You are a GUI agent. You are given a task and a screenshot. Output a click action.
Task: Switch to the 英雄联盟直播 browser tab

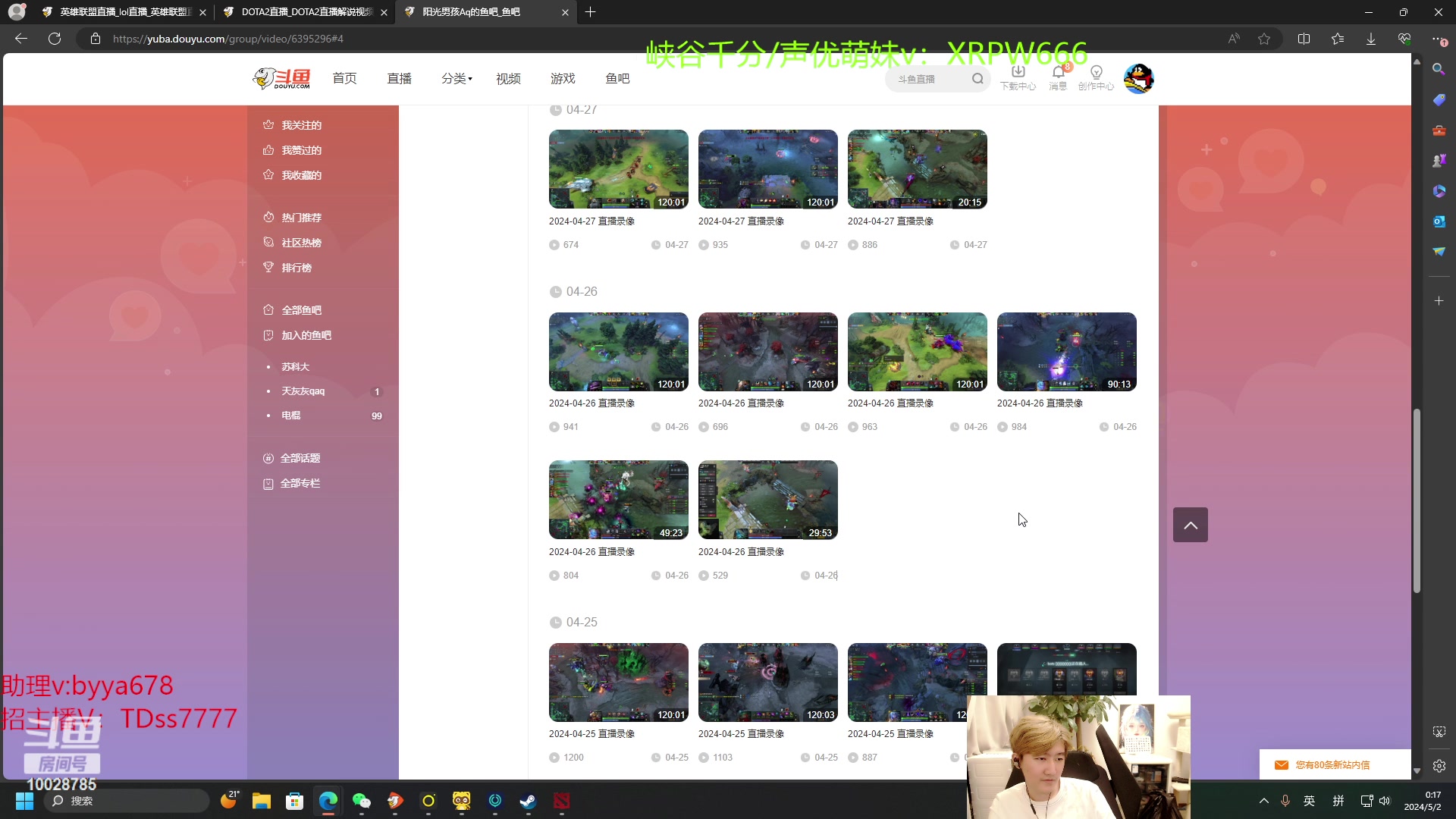[x=125, y=12]
